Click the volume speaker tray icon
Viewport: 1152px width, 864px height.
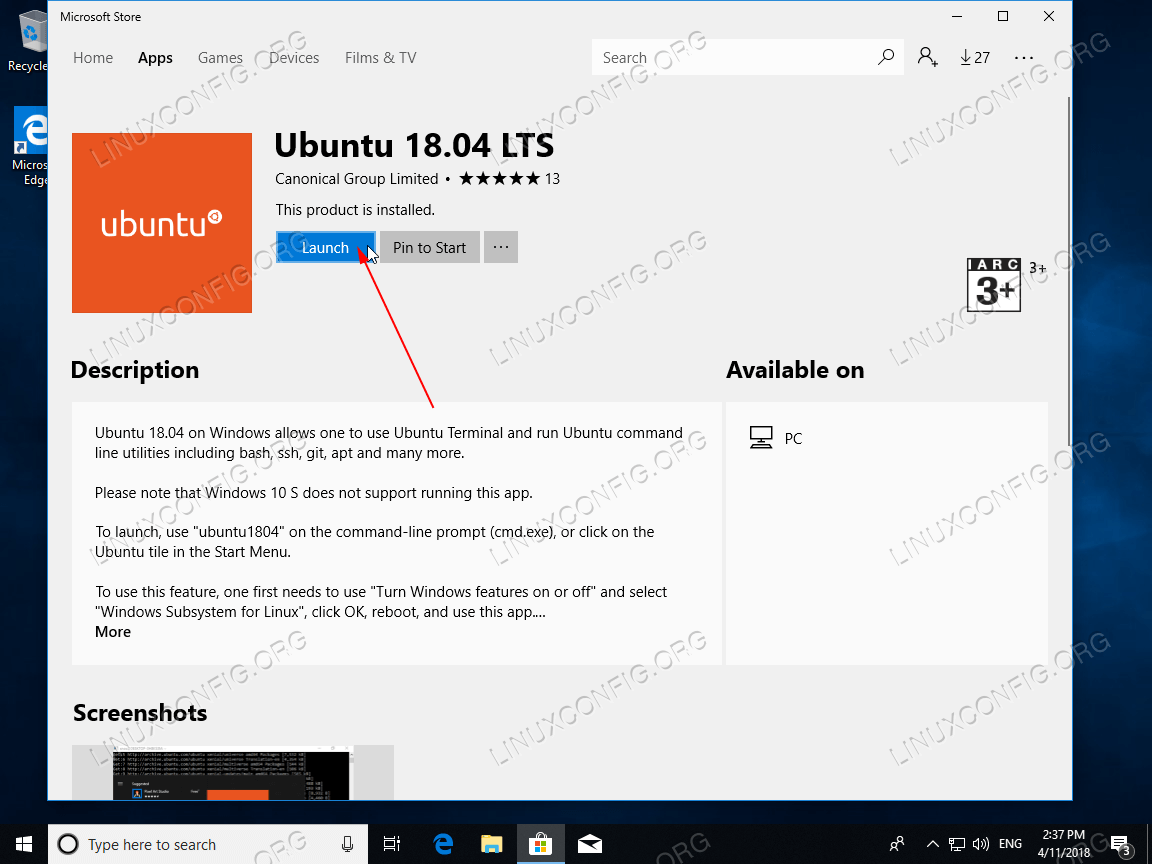(x=981, y=844)
